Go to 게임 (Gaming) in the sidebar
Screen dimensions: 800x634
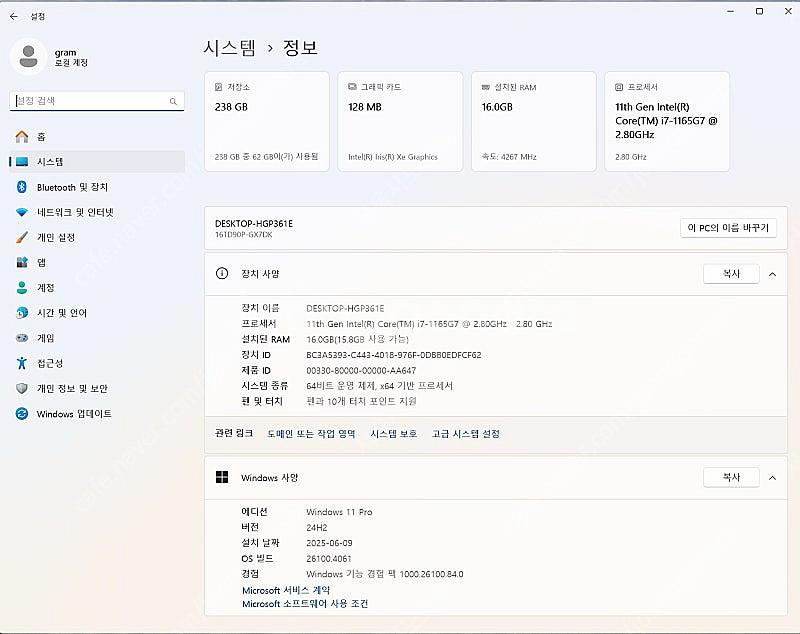[46, 338]
